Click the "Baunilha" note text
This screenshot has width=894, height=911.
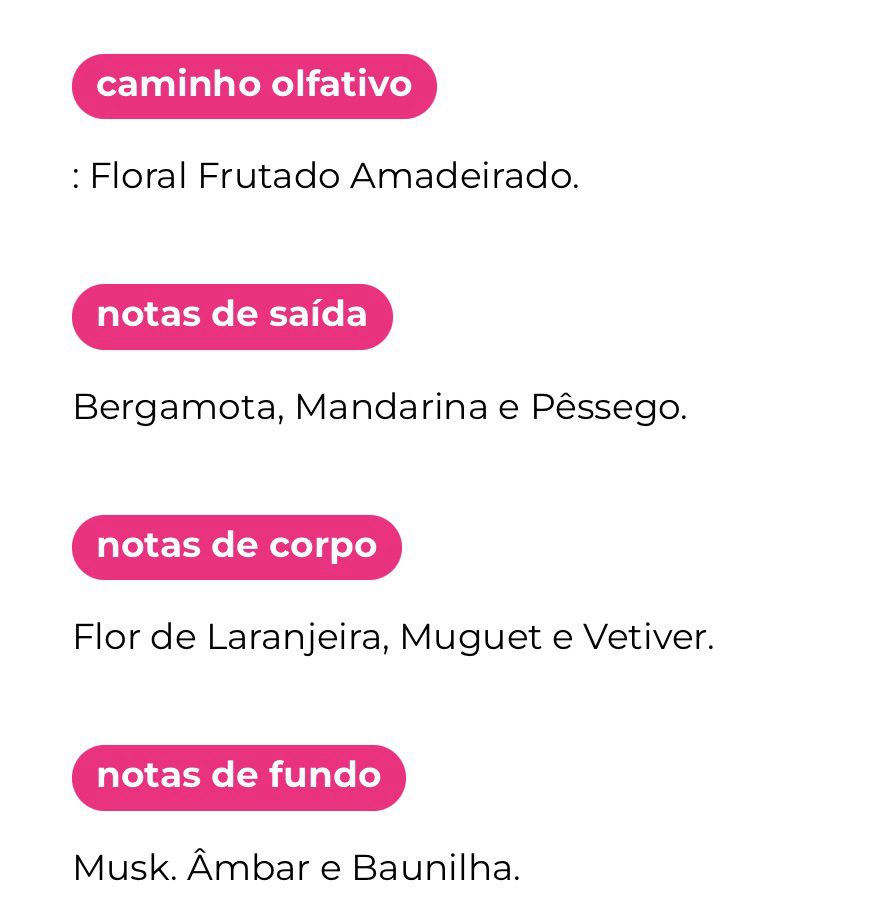[435, 868]
